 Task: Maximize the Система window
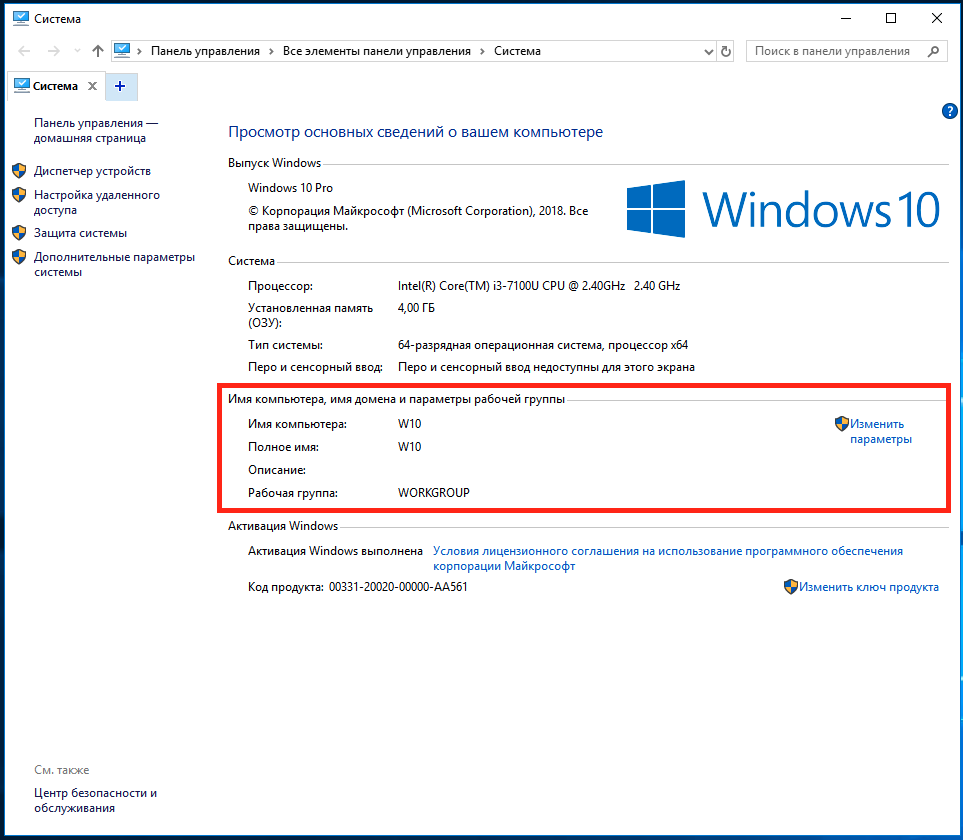coord(891,18)
